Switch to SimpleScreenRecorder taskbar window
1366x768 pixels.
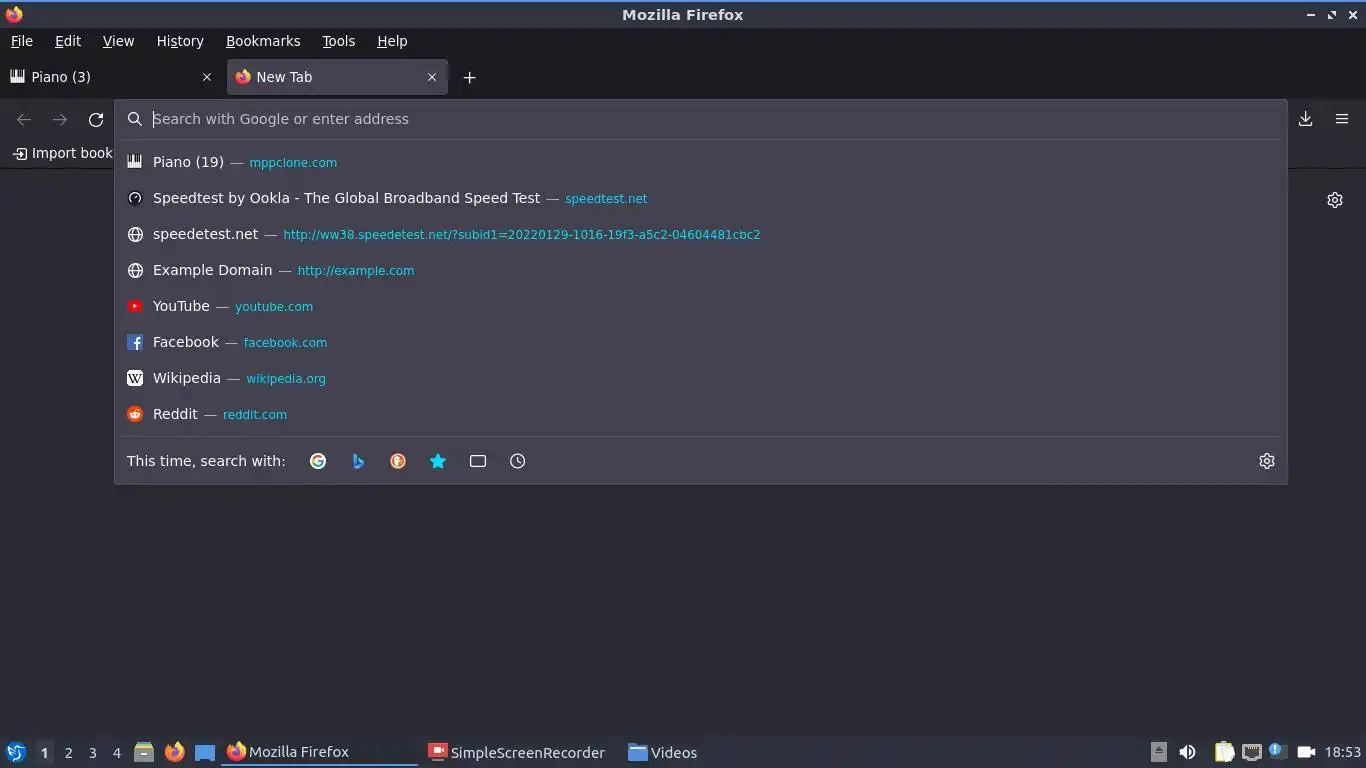pos(517,752)
